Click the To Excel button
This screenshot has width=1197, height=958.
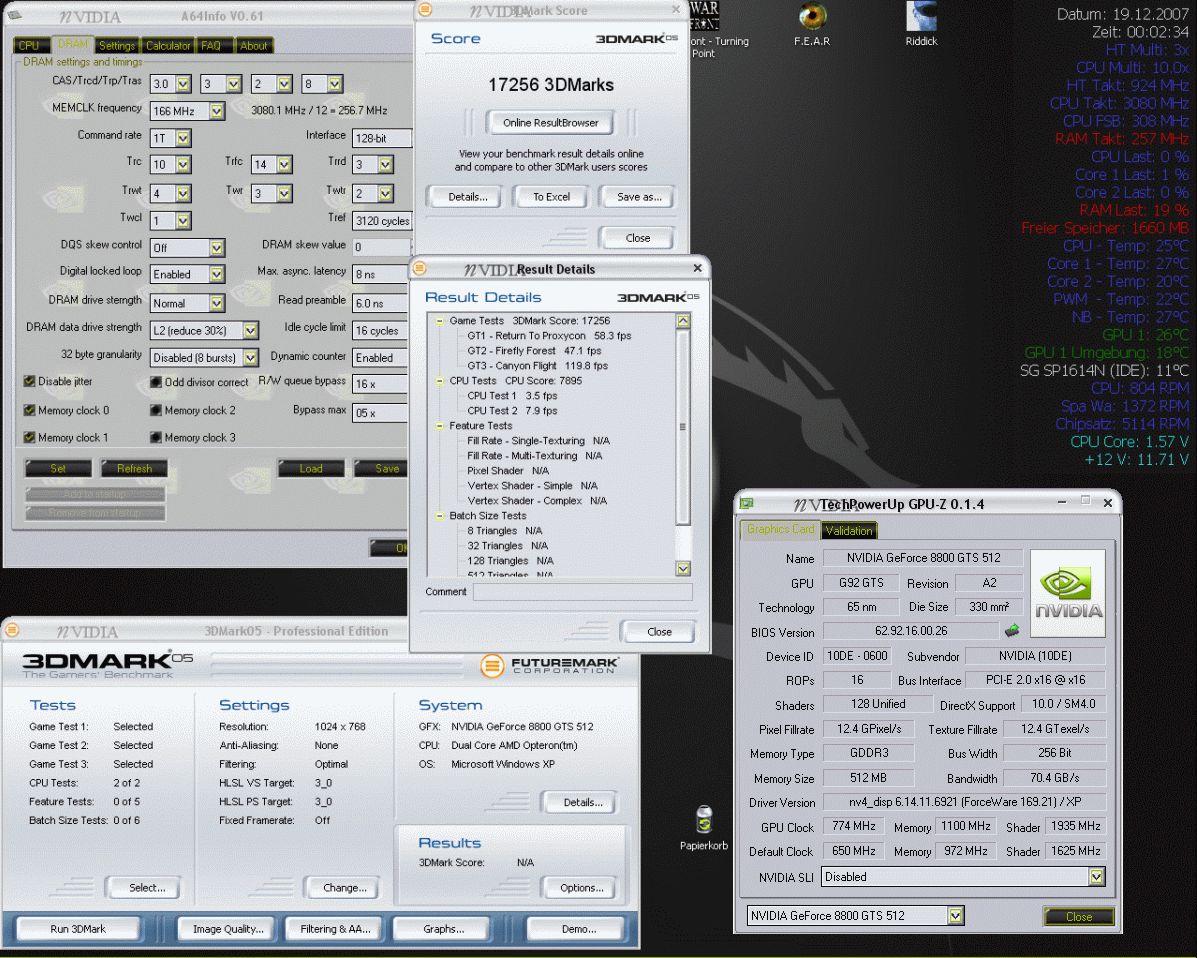click(x=551, y=197)
